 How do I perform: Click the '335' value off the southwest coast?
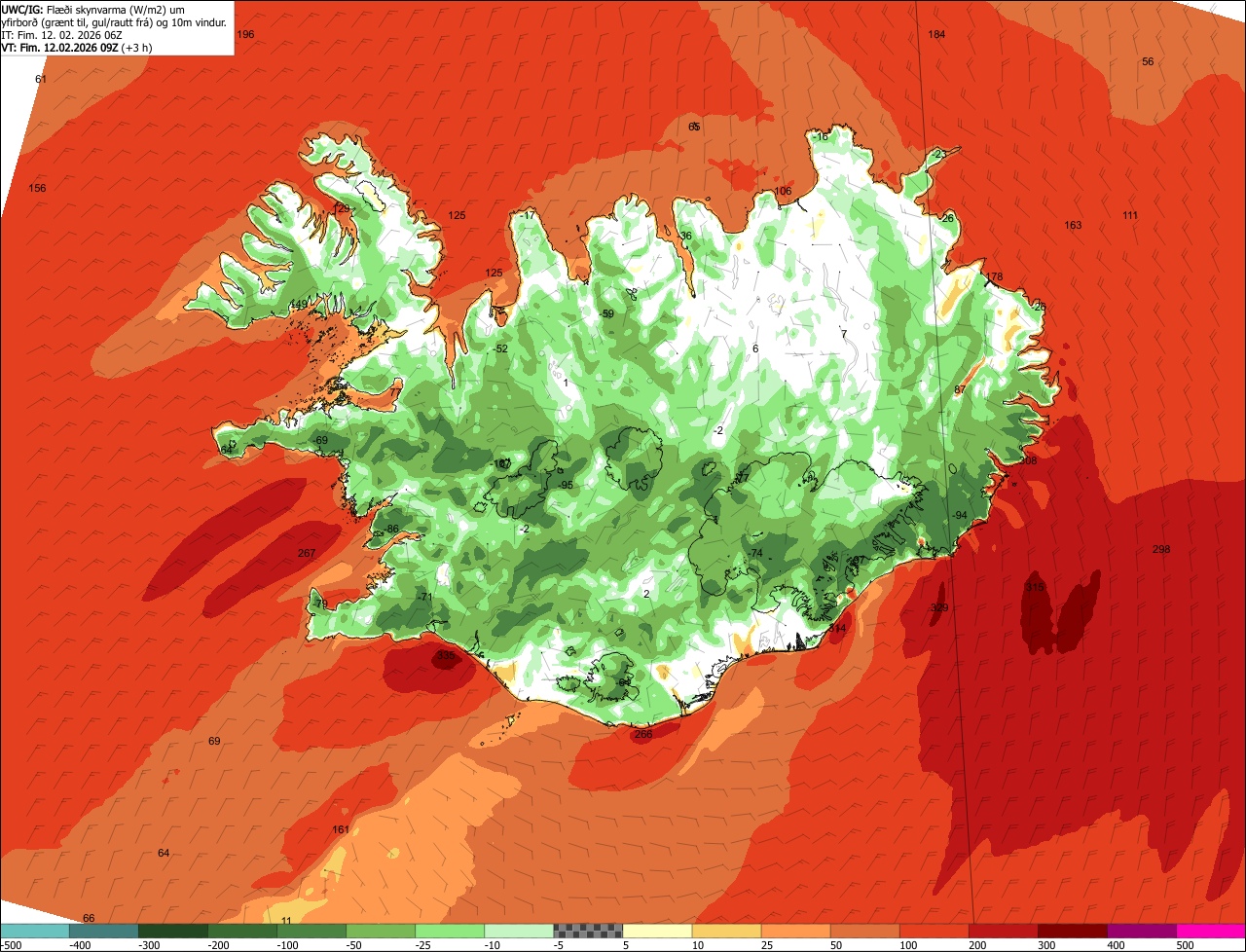point(445,656)
